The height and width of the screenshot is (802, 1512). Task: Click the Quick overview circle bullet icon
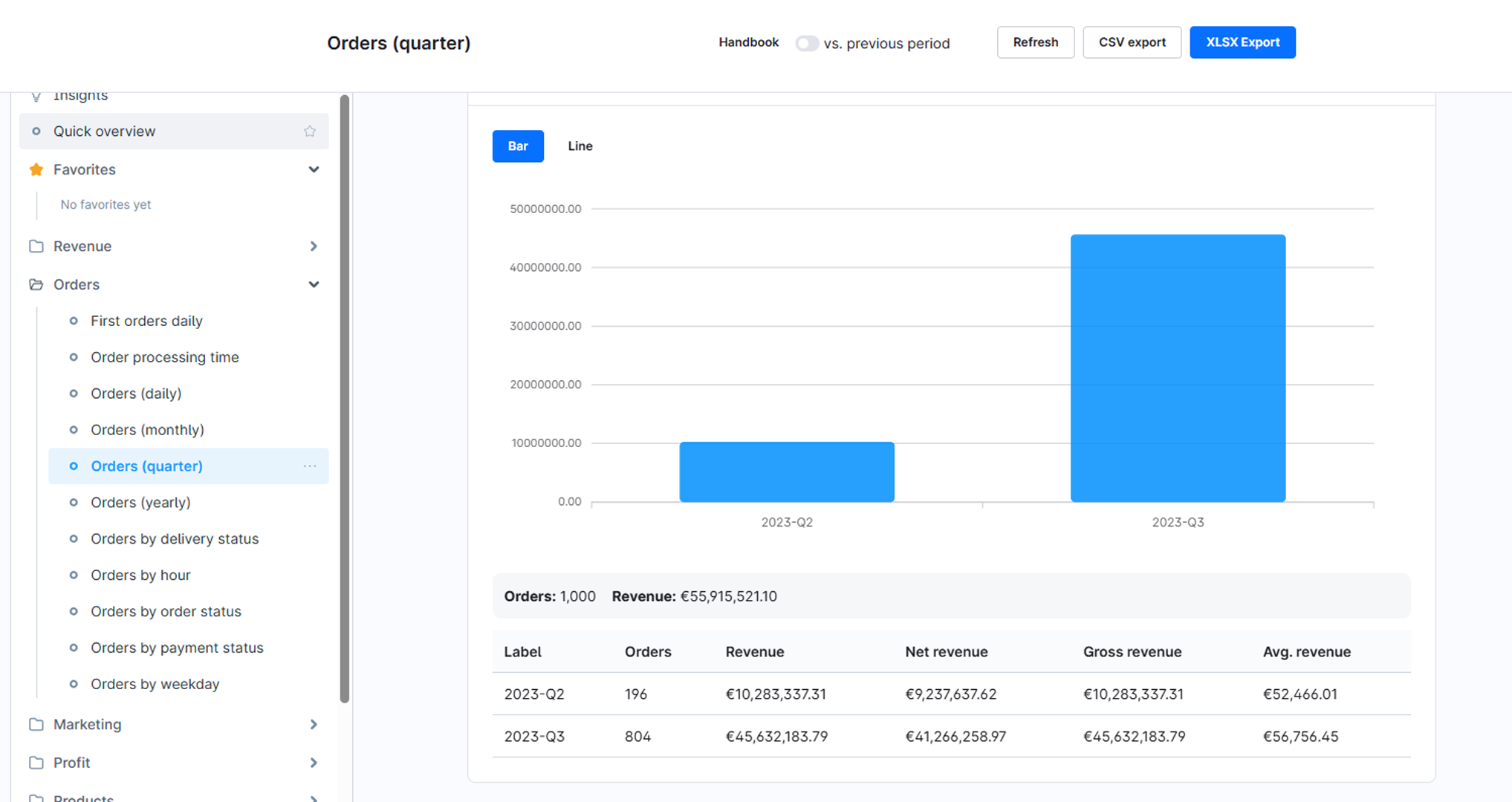point(36,131)
